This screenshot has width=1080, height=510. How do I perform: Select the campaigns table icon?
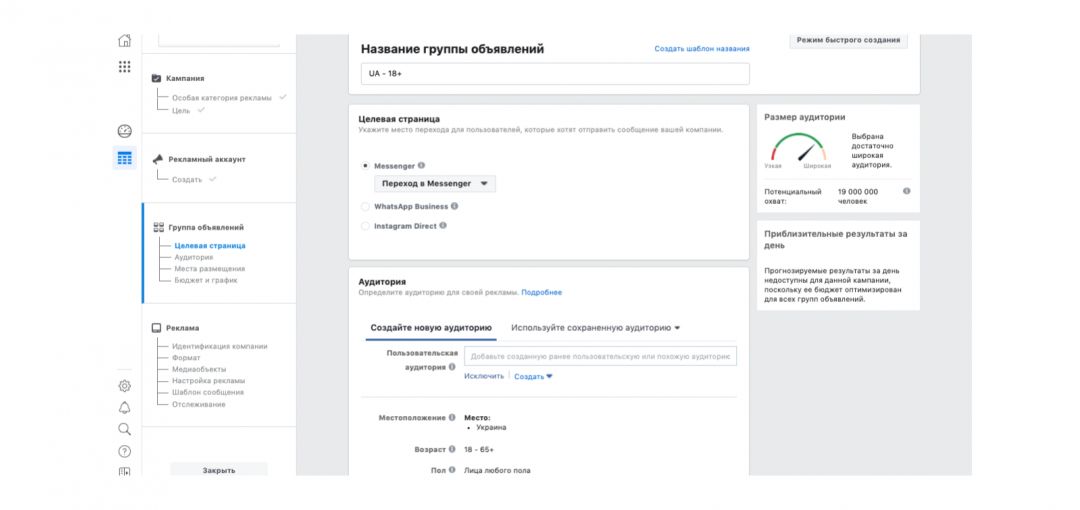click(125, 159)
